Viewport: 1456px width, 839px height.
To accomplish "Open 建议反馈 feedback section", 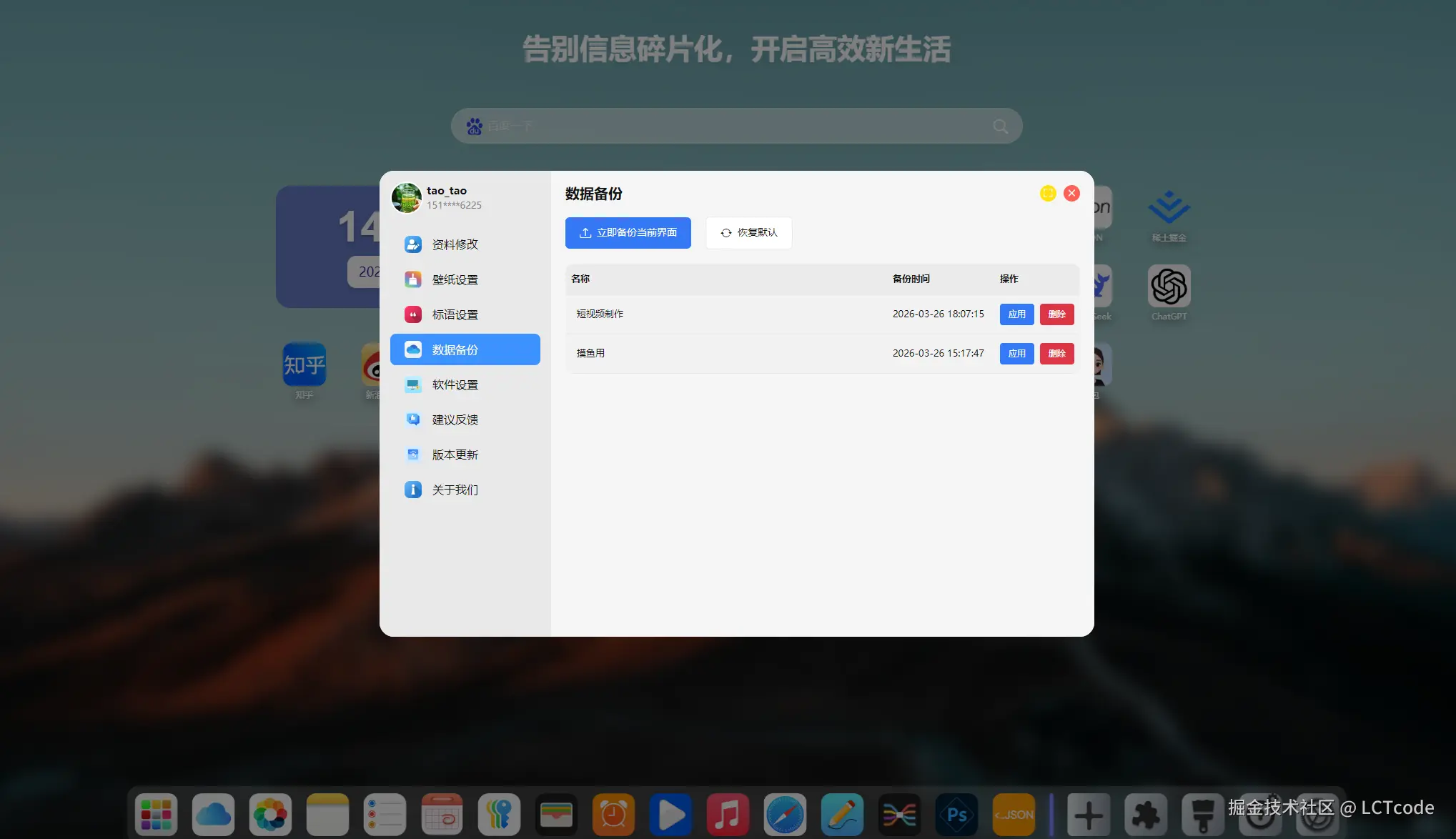I will 455,419.
